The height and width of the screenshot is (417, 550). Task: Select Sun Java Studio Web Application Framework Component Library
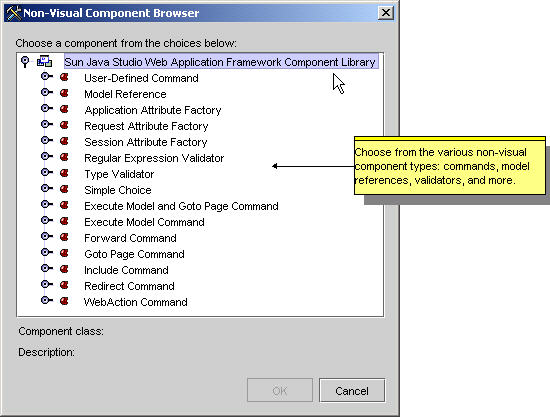tap(221, 62)
